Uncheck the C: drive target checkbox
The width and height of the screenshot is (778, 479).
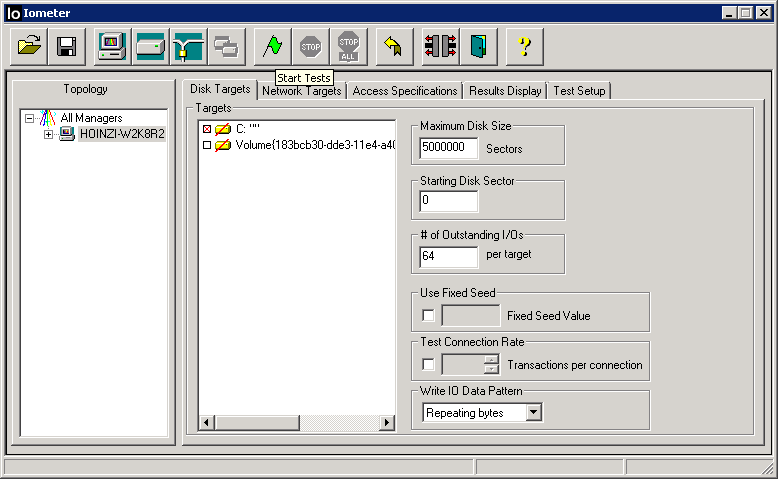[x=207, y=129]
